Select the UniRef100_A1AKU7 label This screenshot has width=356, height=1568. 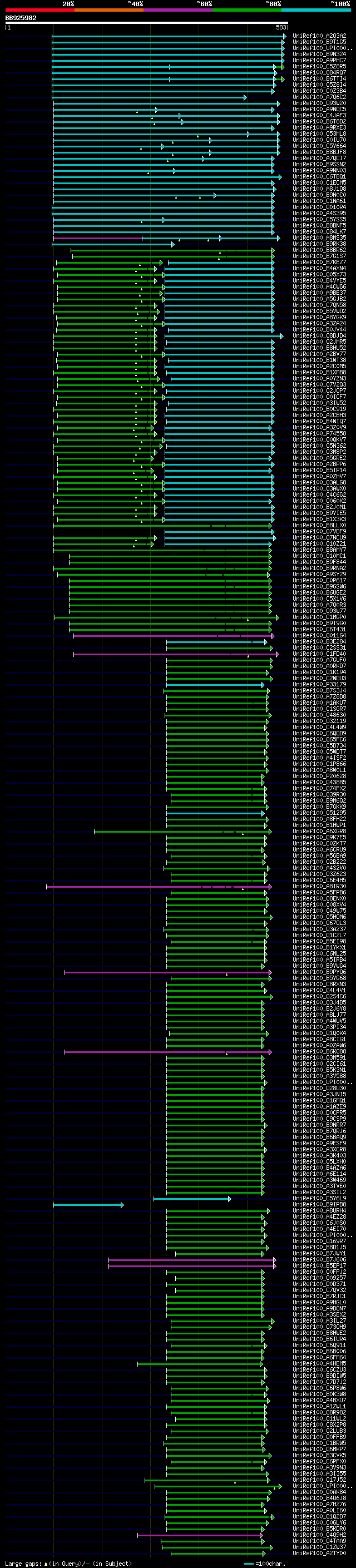click(x=319, y=703)
